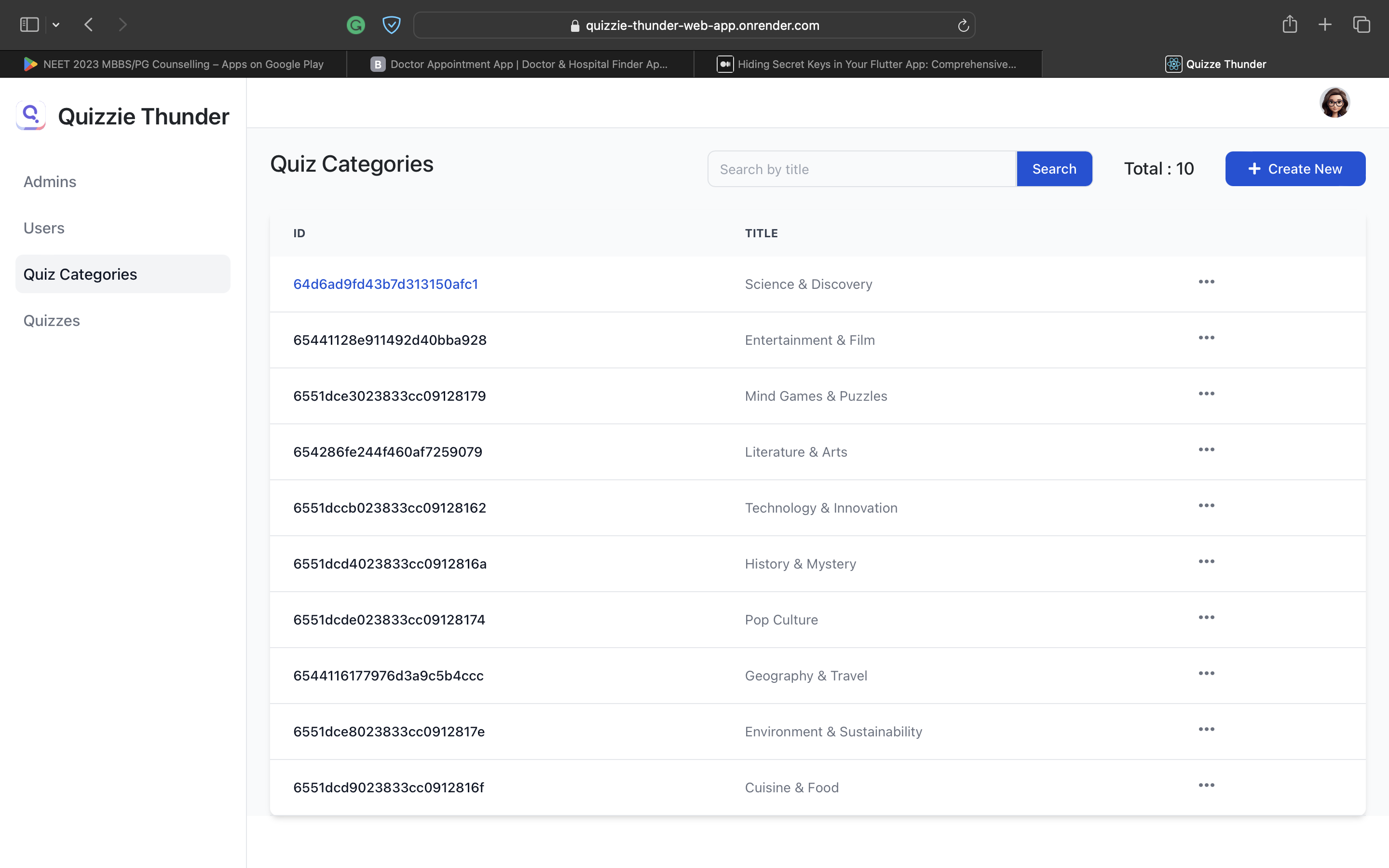Open the profile avatar in the top corner
1389x868 pixels.
click(x=1335, y=102)
